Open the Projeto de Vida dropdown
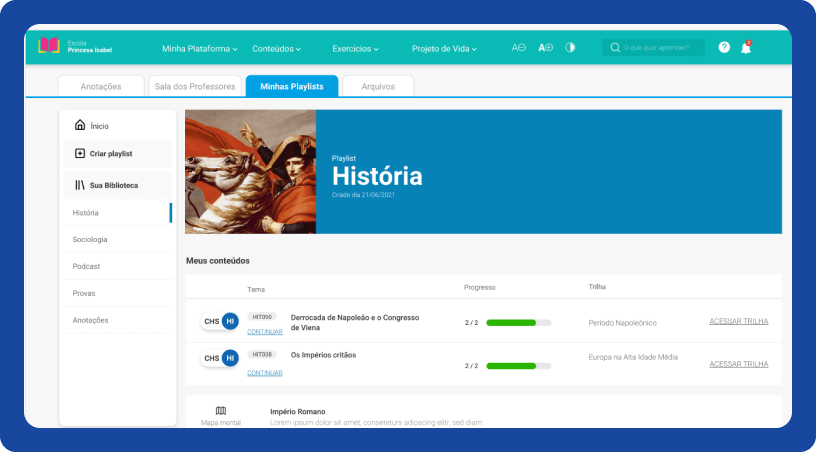Viewport: 816px width, 452px height. click(444, 48)
